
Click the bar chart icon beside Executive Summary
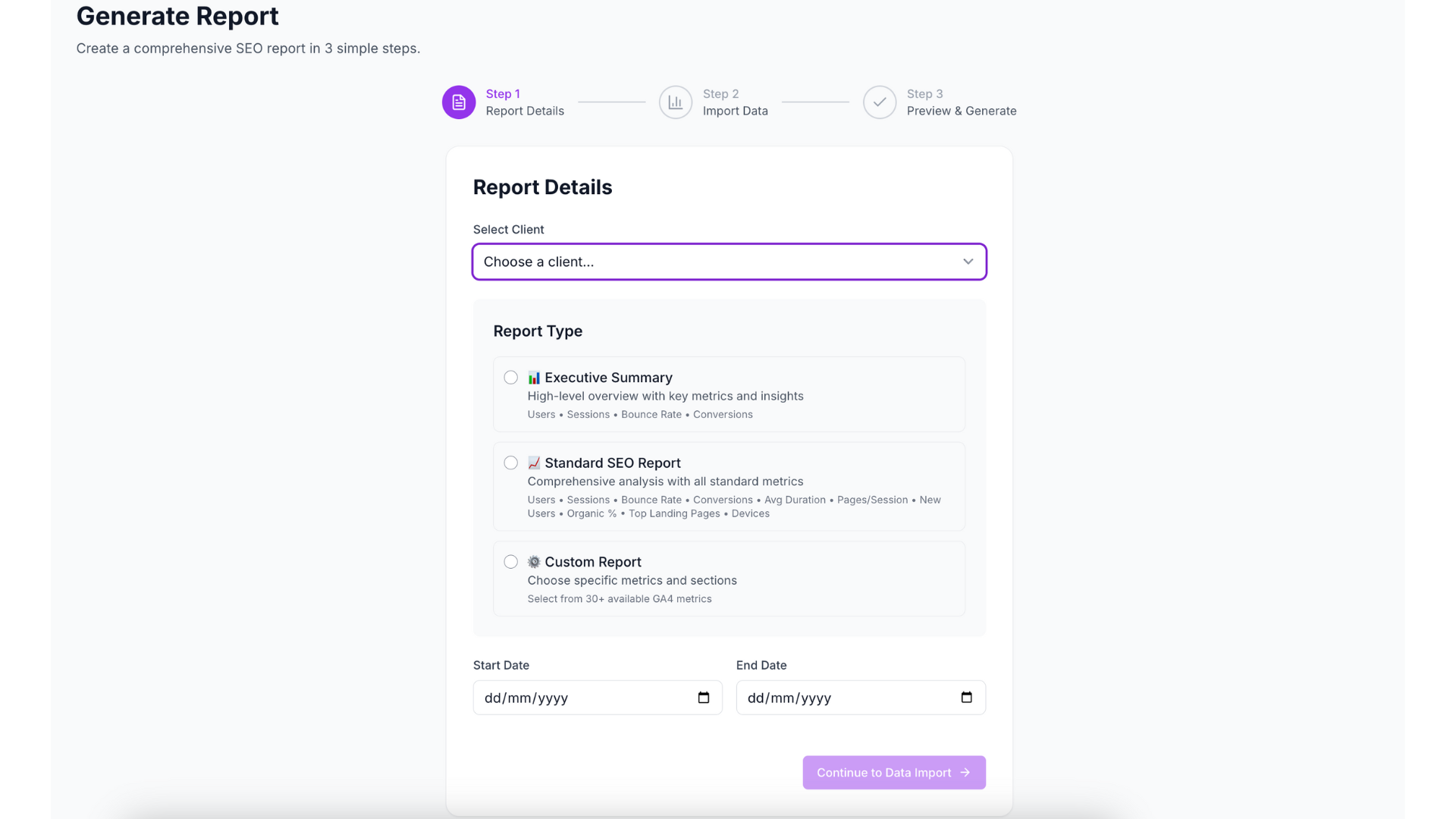pos(533,377)
